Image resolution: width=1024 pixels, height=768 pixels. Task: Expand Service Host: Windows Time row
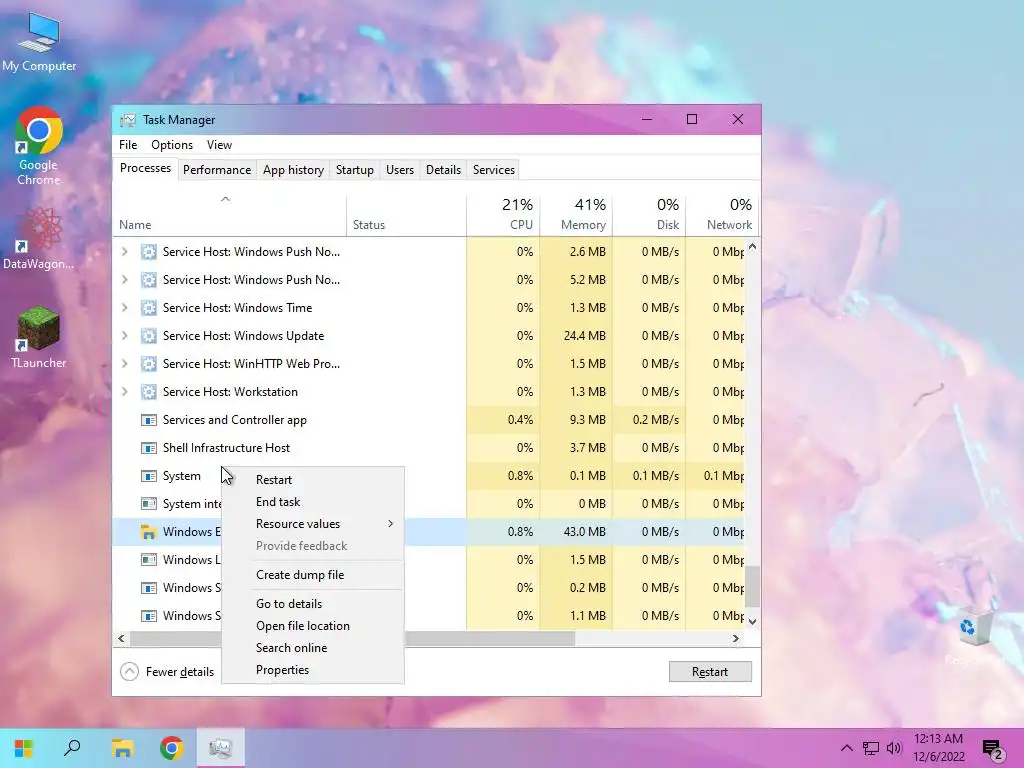(125, 308)
